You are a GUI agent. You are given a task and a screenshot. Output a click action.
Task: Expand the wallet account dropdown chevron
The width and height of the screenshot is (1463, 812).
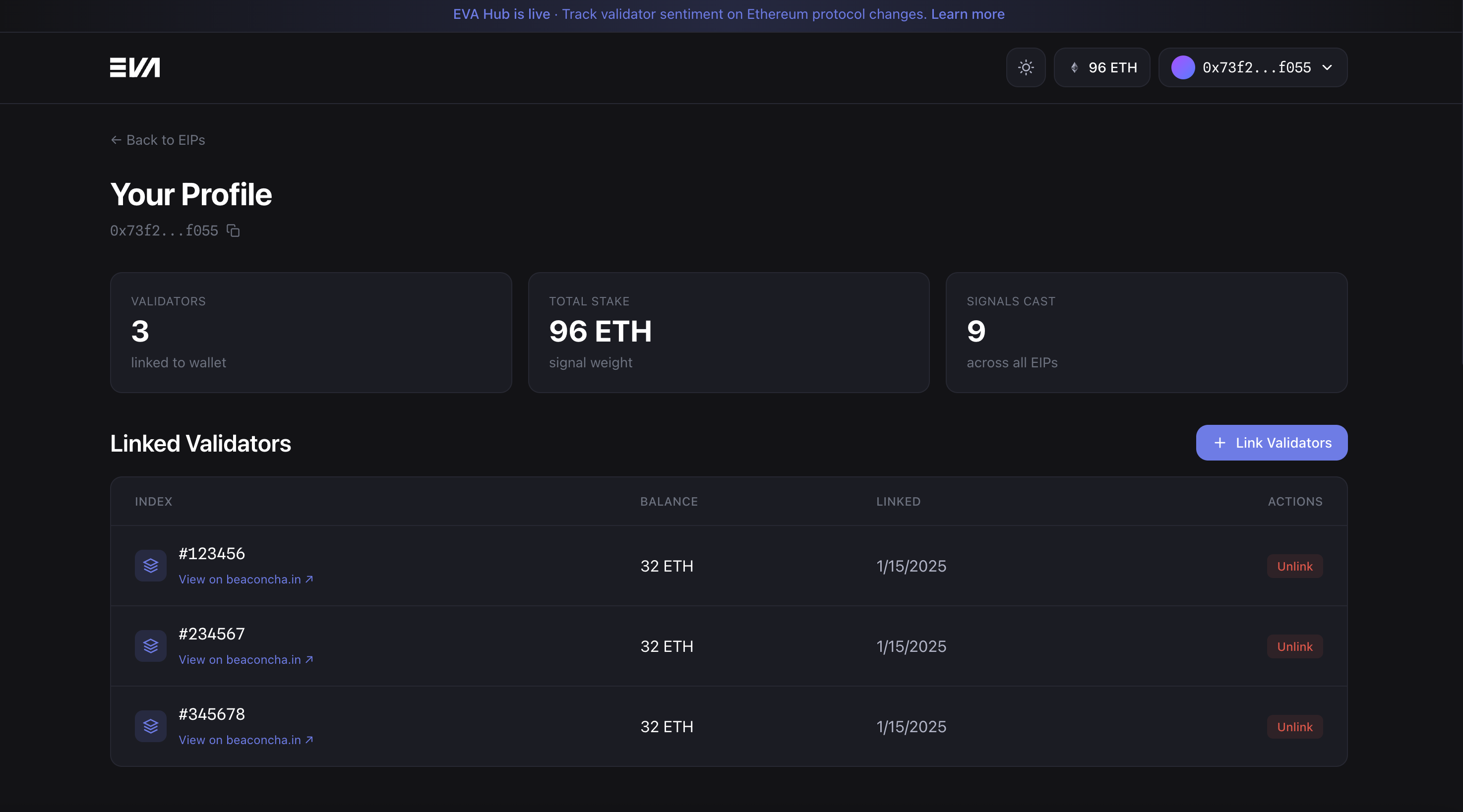[x=1327, y=67]
